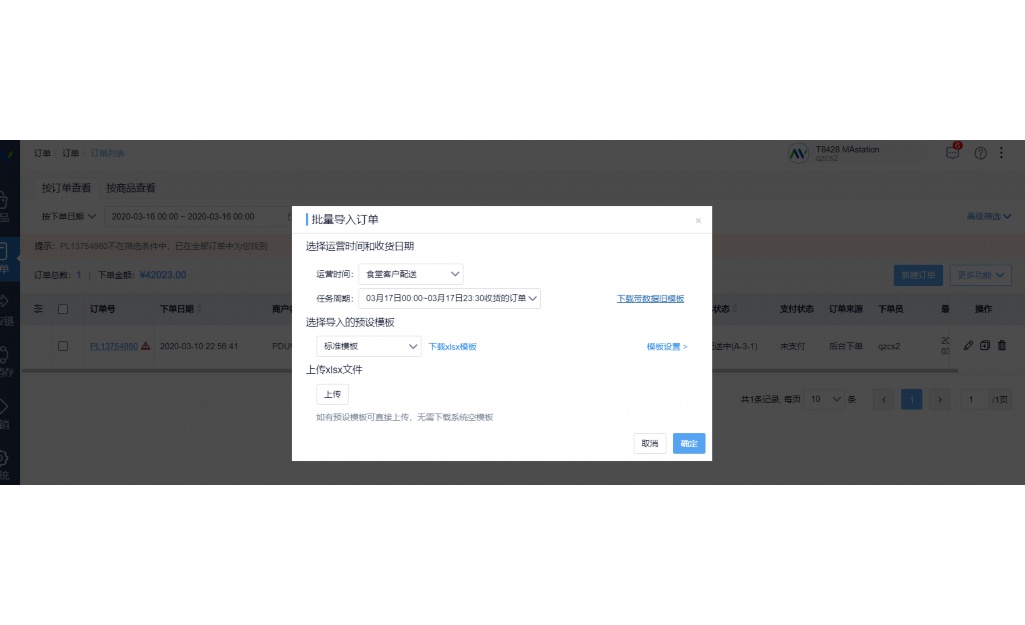Open the 标准模板 template dropdown
Viewport: 1025px width, 625px height.
[x=368, y=345]
